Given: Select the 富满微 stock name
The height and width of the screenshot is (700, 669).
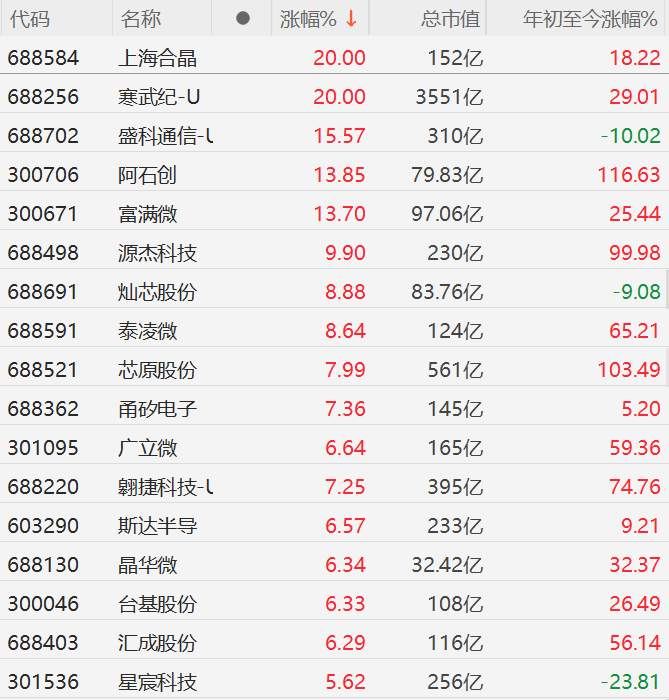Looking at the screenshot, I should (x=148, y=214).
